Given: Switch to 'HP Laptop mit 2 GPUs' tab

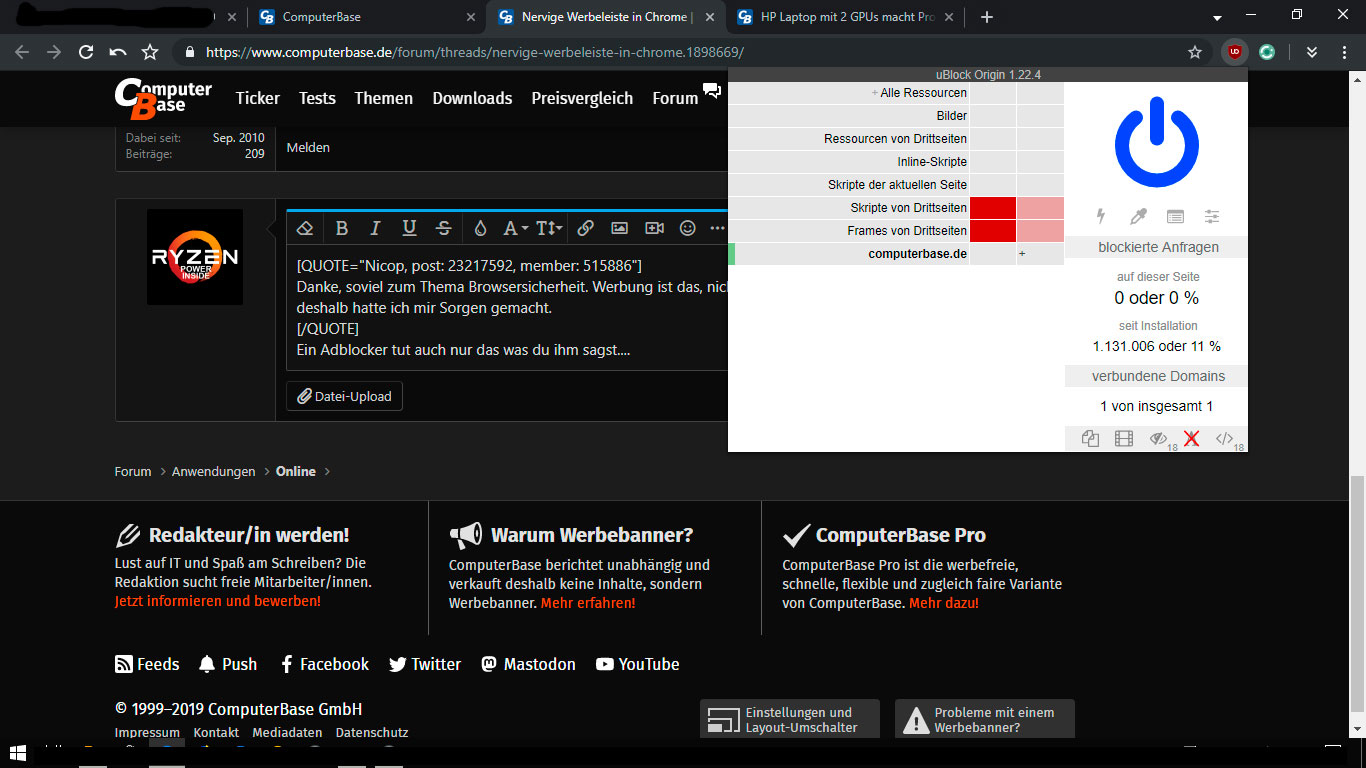Looking at the screenshot, I should click(844, 17).
